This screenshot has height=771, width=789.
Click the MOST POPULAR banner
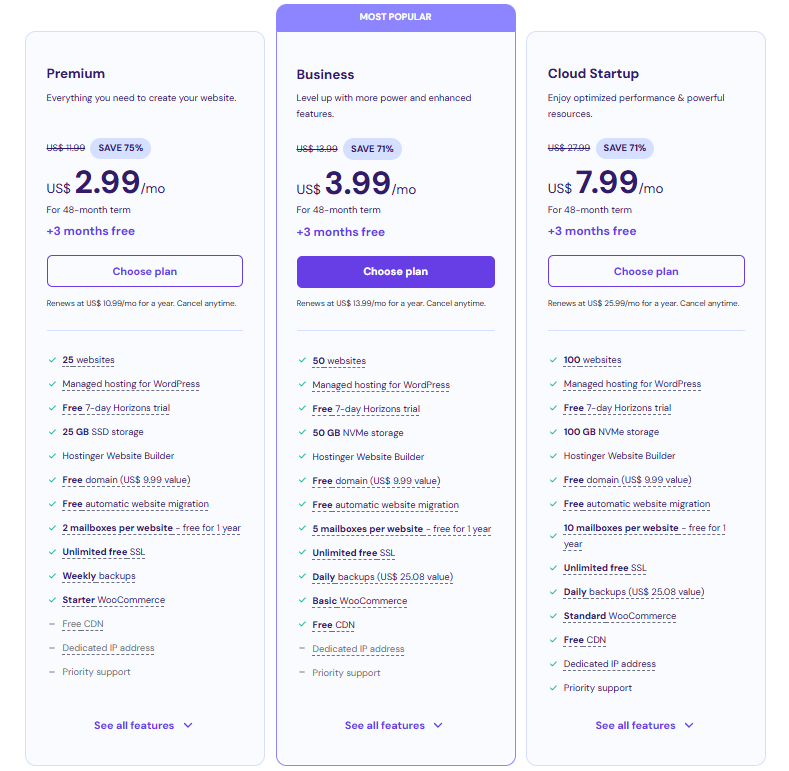[x=396, y=17]
